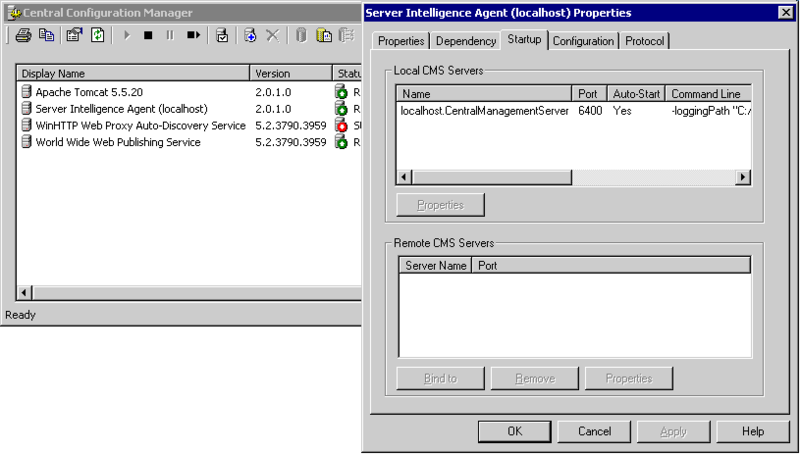Click the WinHTTP Web Proxy service icon
This screenshot has height=454, width=800.
point(26,125)
